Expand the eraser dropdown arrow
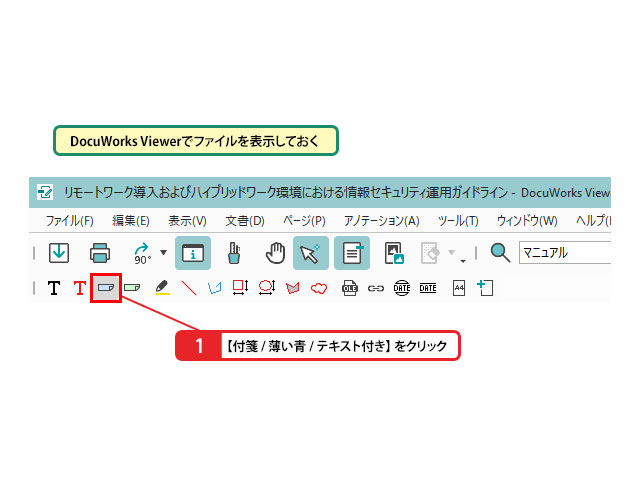640x480 pixels. tap(451, 253)
